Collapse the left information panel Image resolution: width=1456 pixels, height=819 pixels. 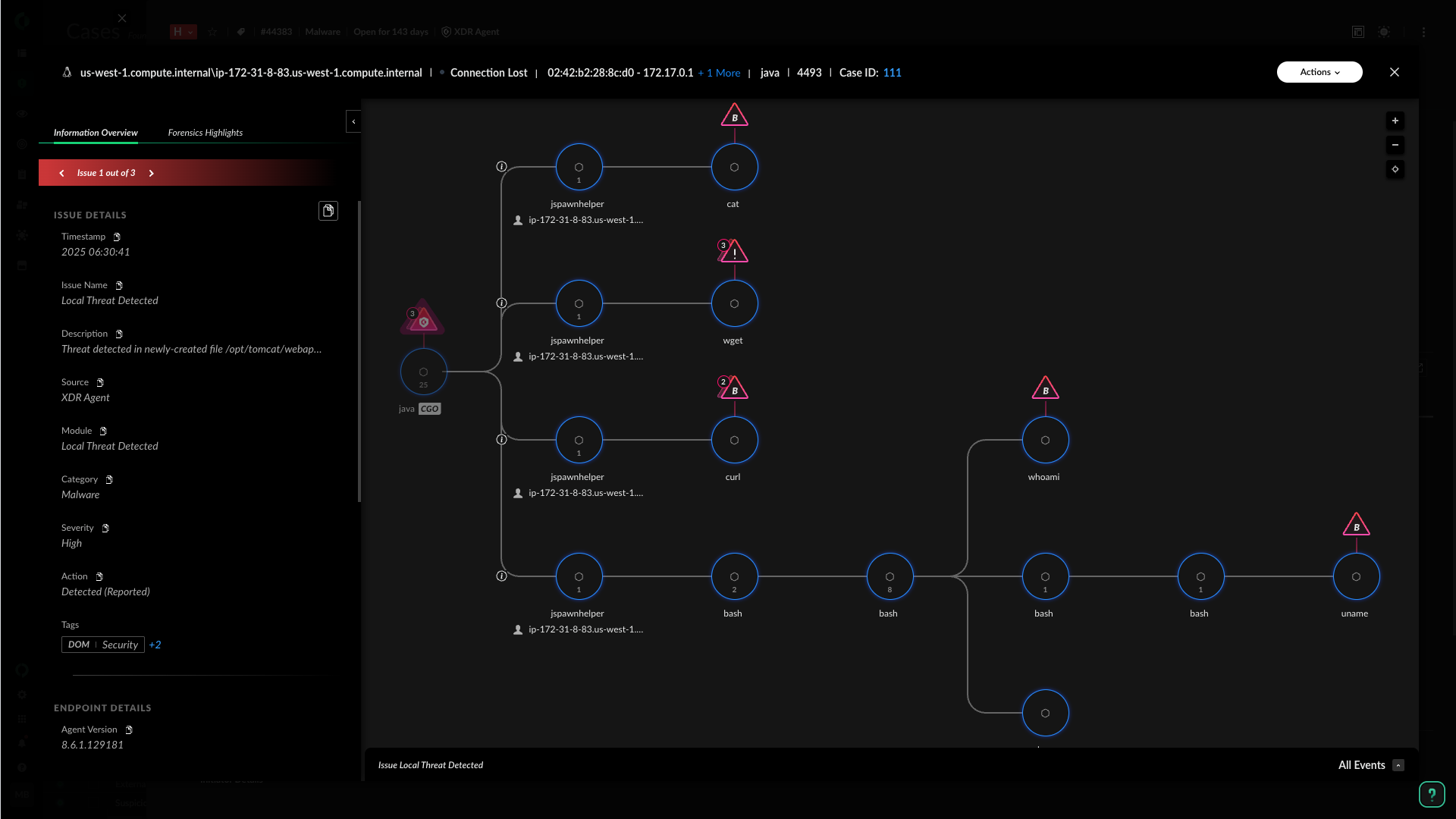pyautogui.click(x=353, y=121)
